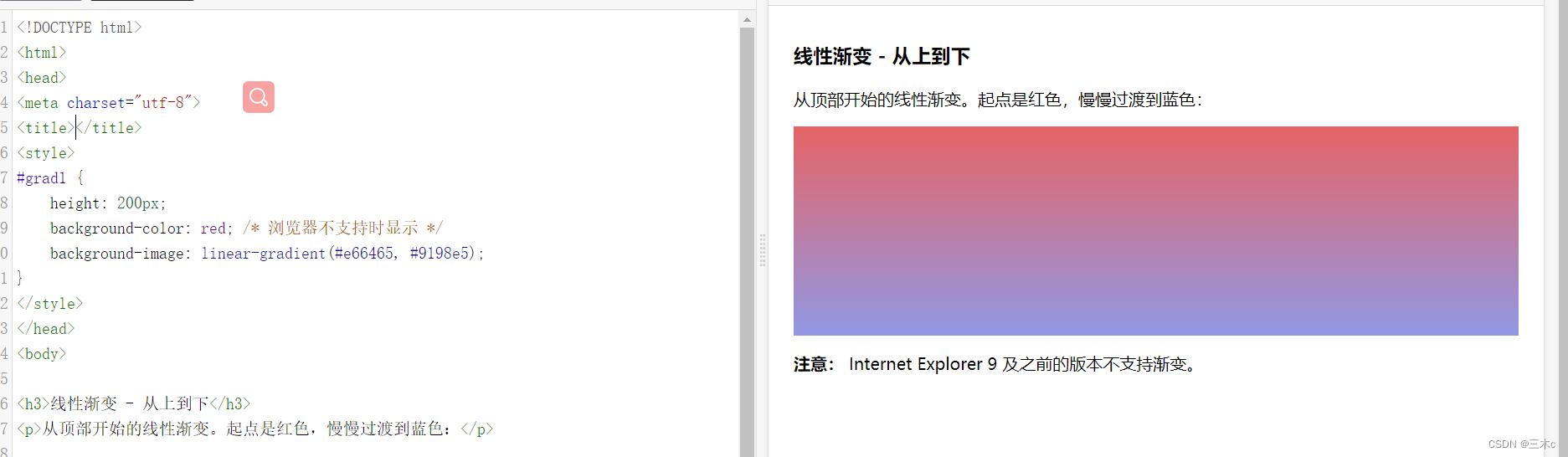The width and height of the screenshot is (1568, 457).
Task: Click the '</head>' closing tag line
Action: pyautogui.click(x=46, y=329)
